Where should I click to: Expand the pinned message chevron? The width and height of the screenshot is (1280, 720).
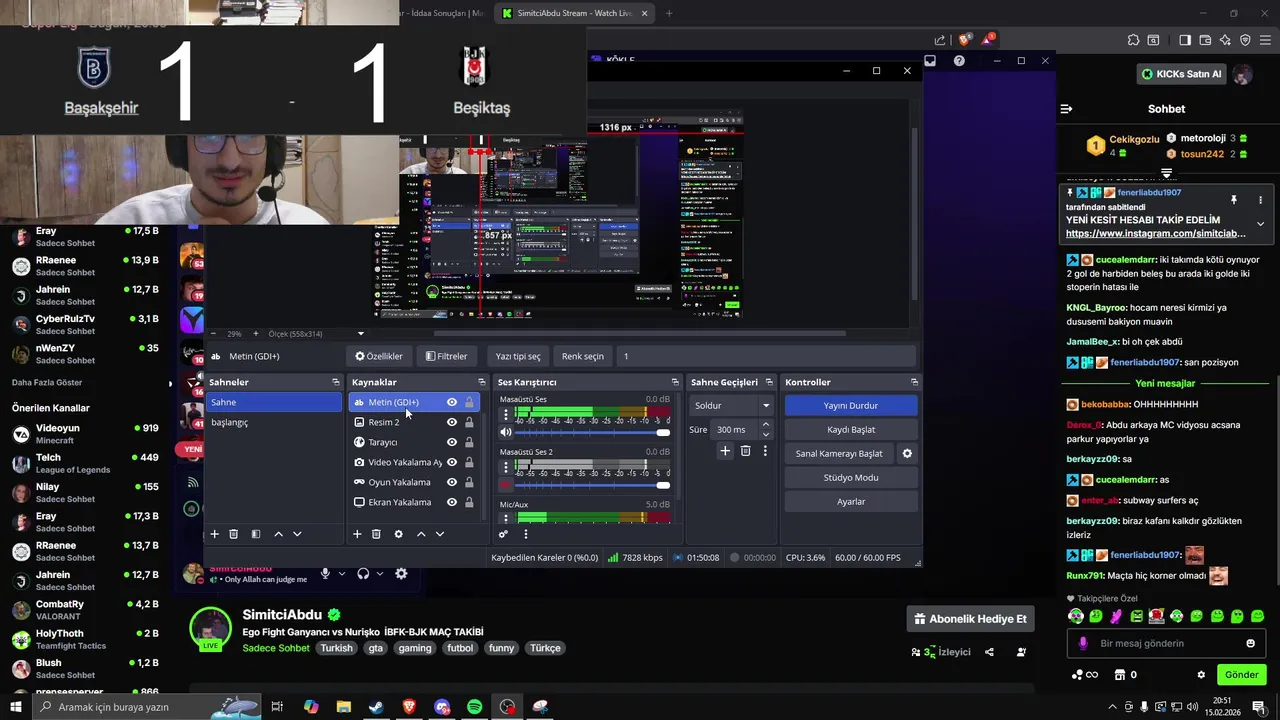coord(1260,223)
